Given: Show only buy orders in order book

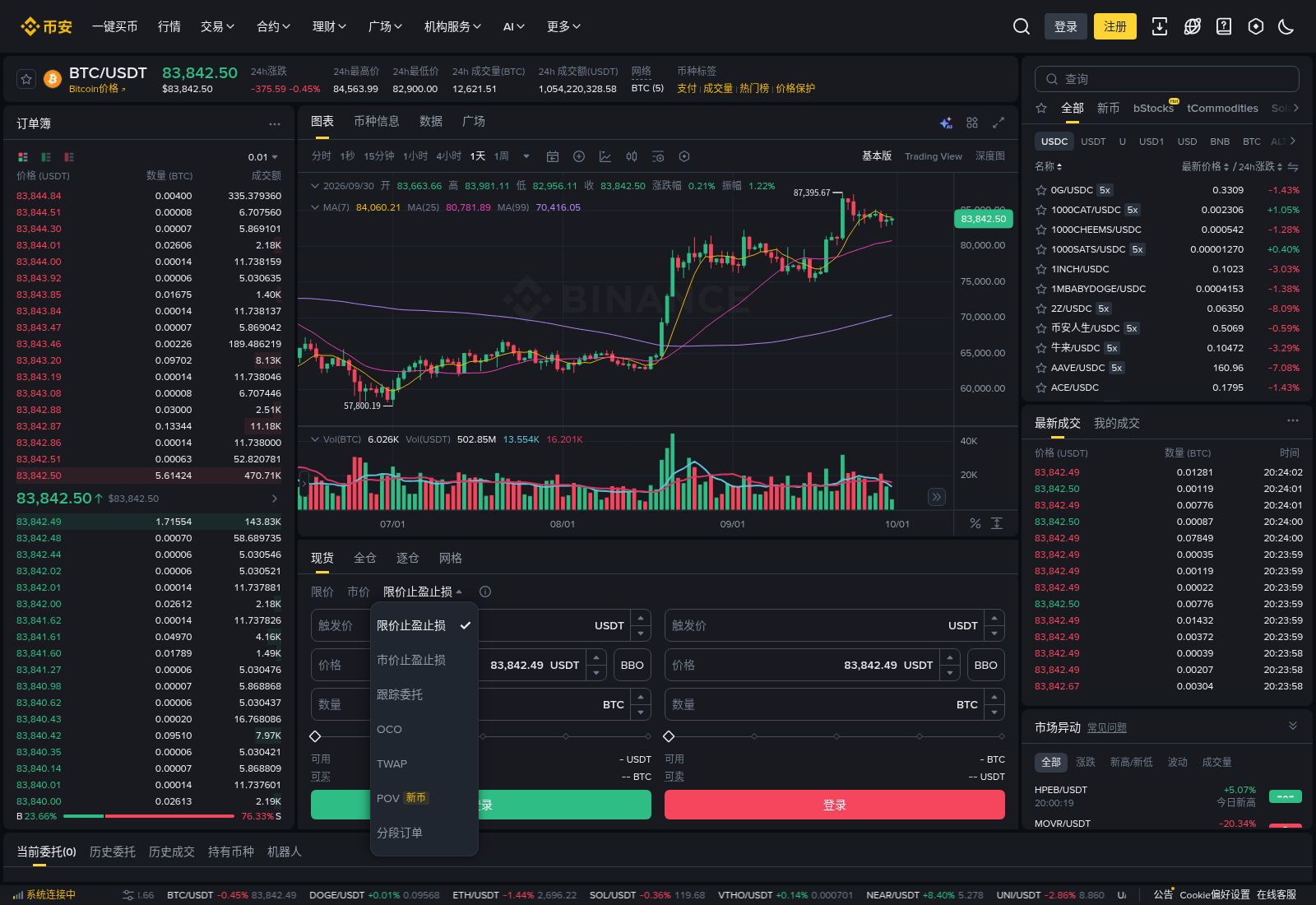Looking at the screenshot, I should pos(46,157).
